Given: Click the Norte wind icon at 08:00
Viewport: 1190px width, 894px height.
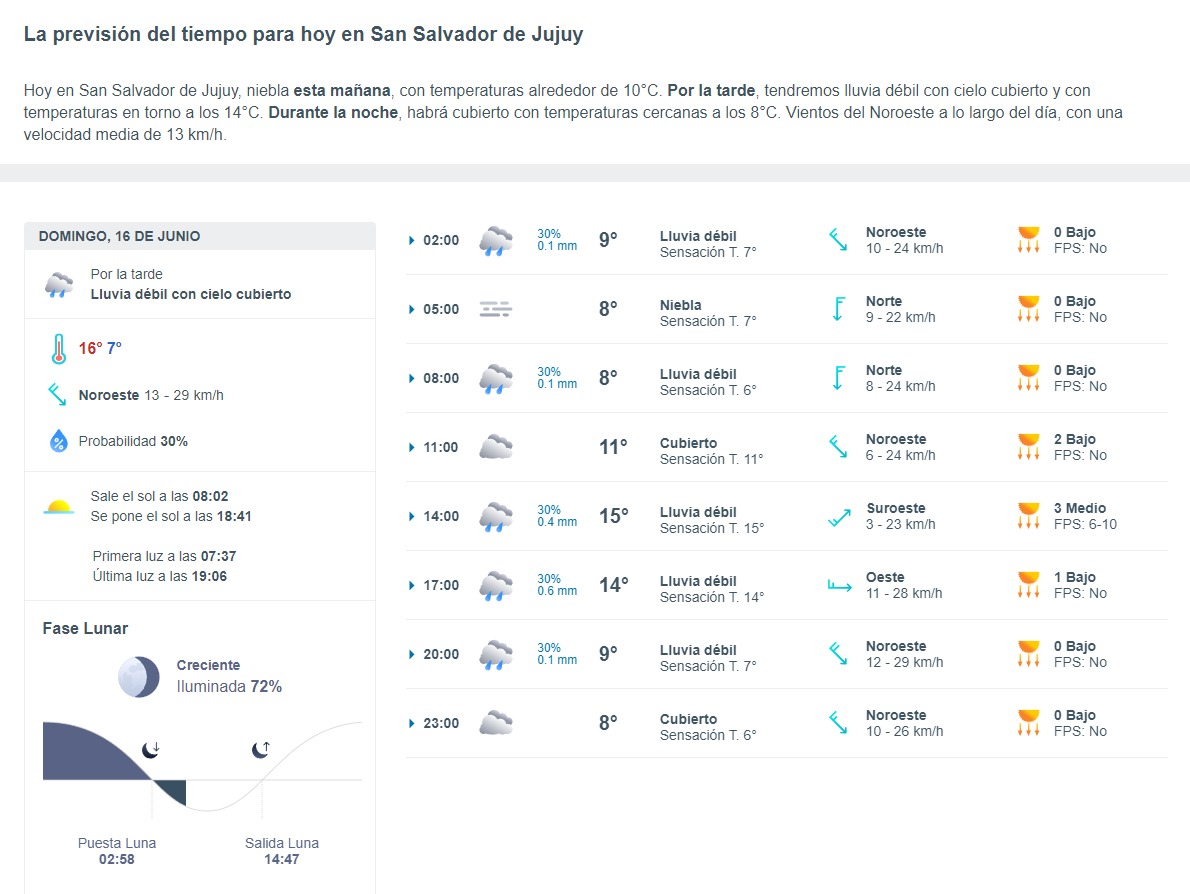Looking at the screenshot, I should click(838, 378).
